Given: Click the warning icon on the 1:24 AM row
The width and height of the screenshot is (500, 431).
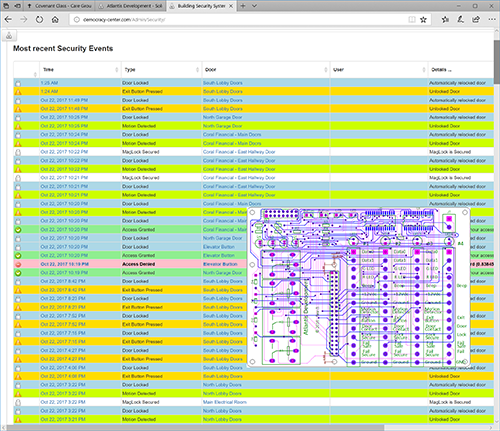Looking at the screenshot, I should click(18, 92).
